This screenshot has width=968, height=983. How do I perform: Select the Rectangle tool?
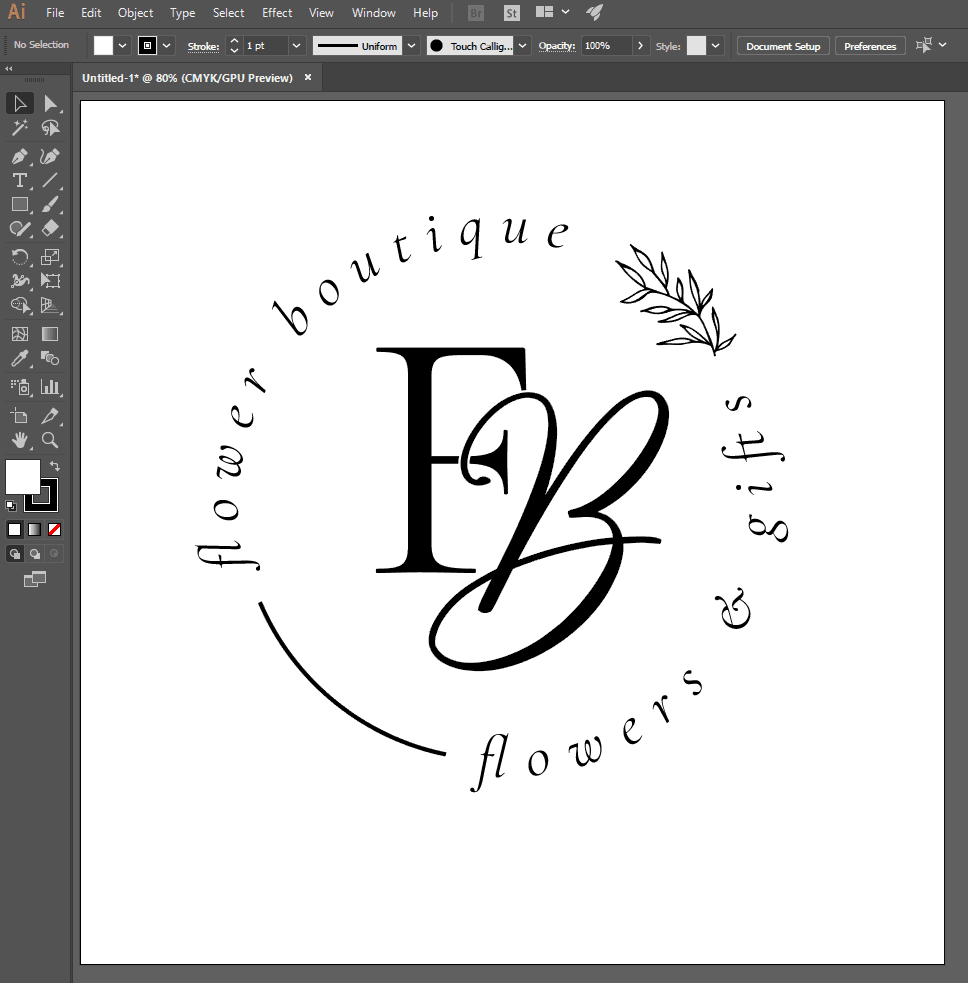19,204
